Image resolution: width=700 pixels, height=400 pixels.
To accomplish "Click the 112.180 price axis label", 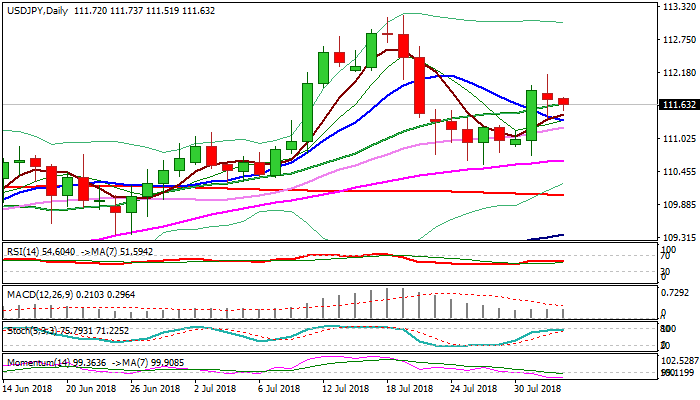I will coord(679,73).
